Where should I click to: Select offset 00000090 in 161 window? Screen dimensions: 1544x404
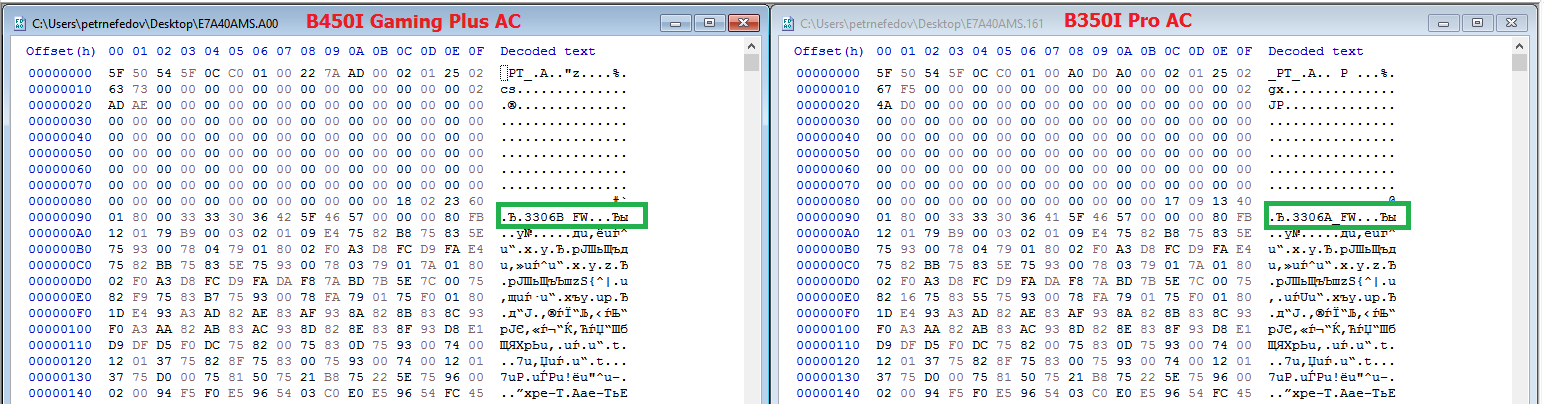click(x=828, y=217)
